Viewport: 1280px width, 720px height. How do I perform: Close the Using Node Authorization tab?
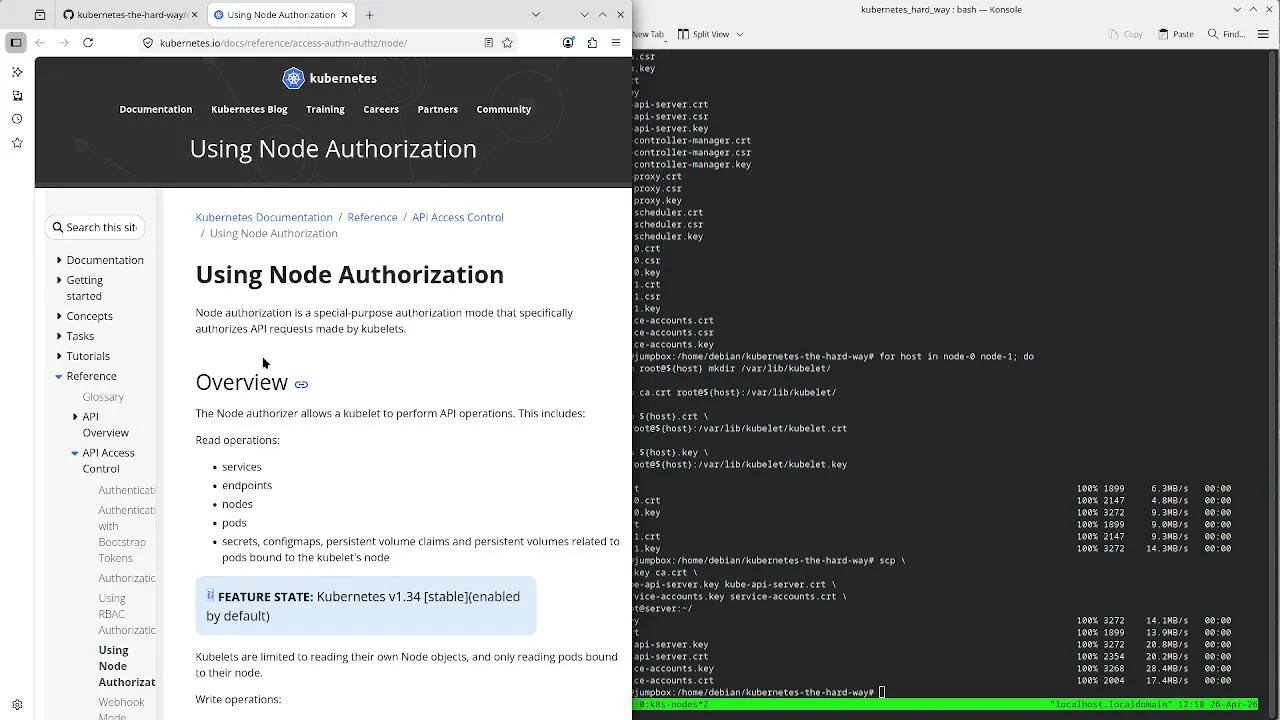pos(345,15)
